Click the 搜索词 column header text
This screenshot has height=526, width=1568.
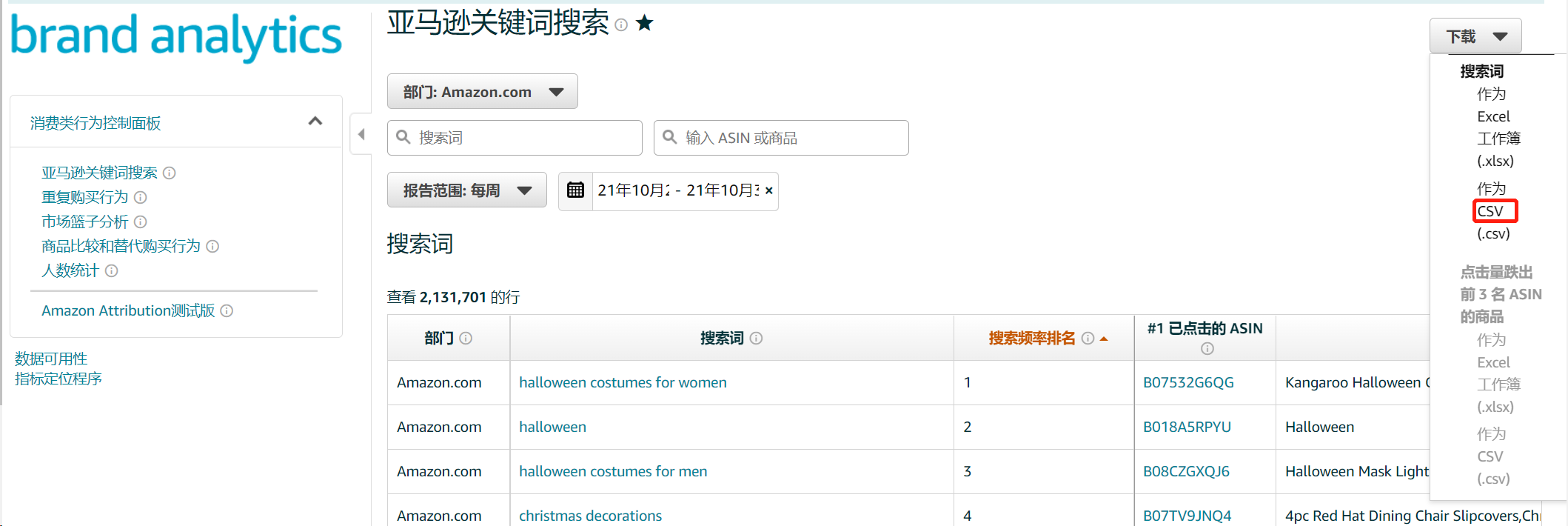[722, 338]
